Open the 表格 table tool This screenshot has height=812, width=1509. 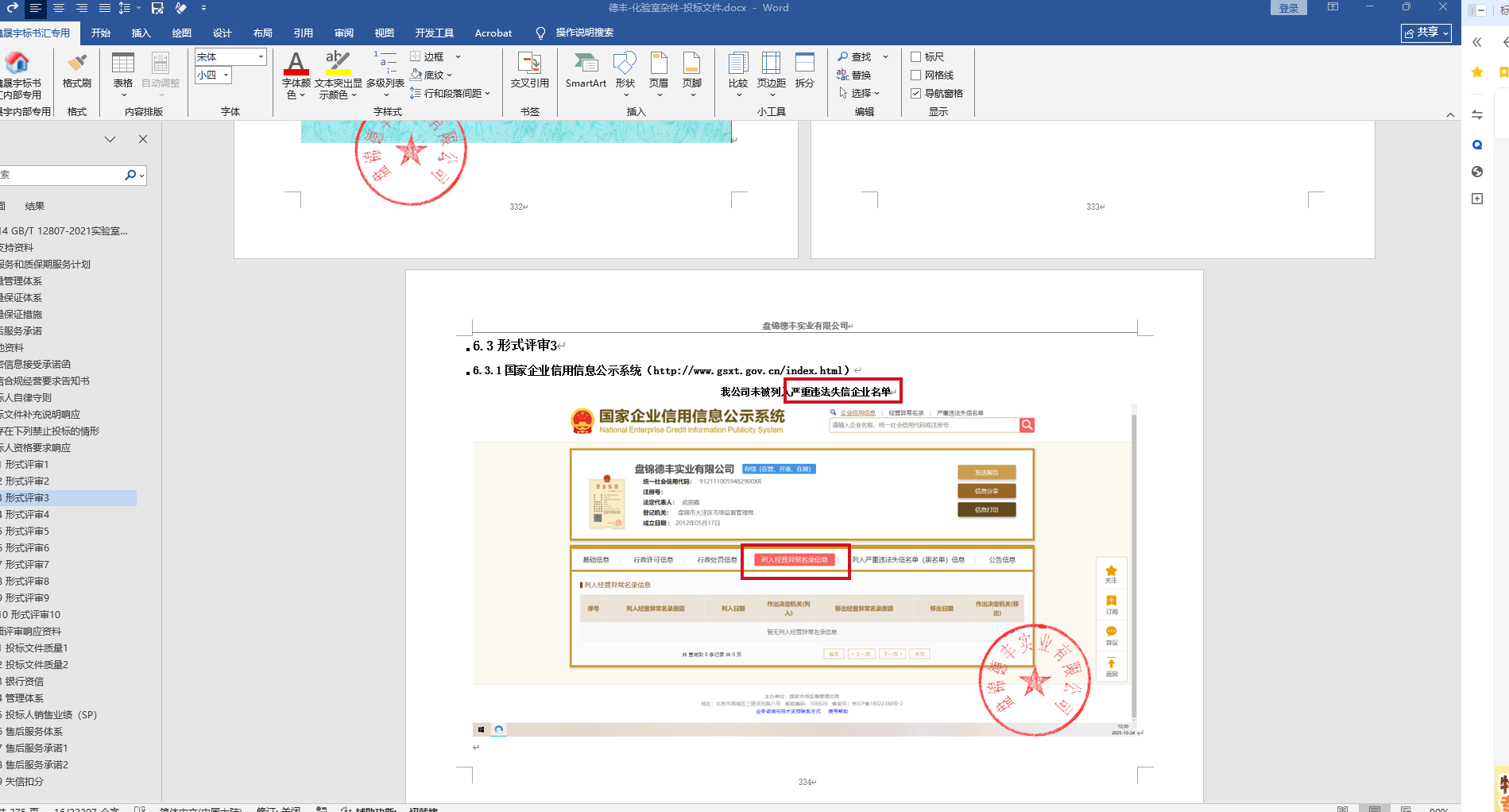[123, 75]
